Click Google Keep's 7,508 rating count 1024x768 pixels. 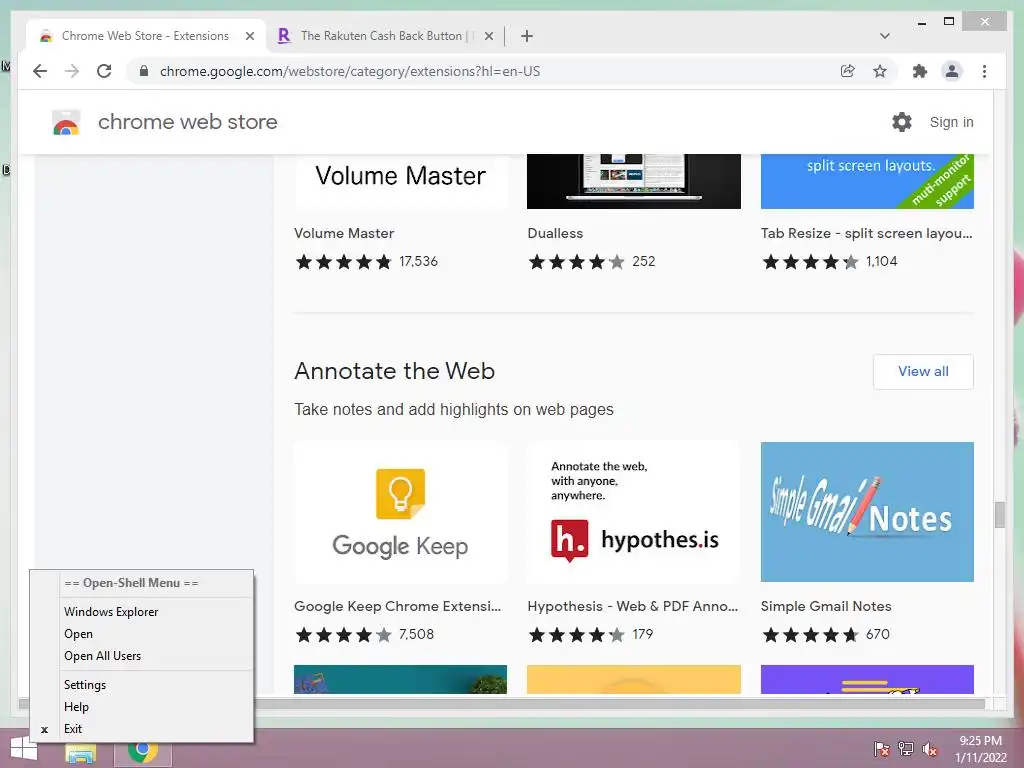pos(417,634)
